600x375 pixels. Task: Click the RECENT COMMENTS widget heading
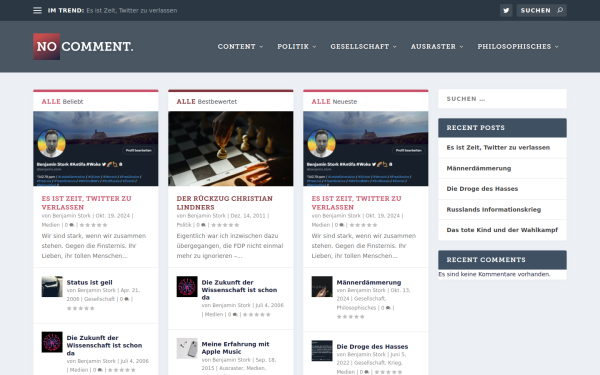(502, 260)
